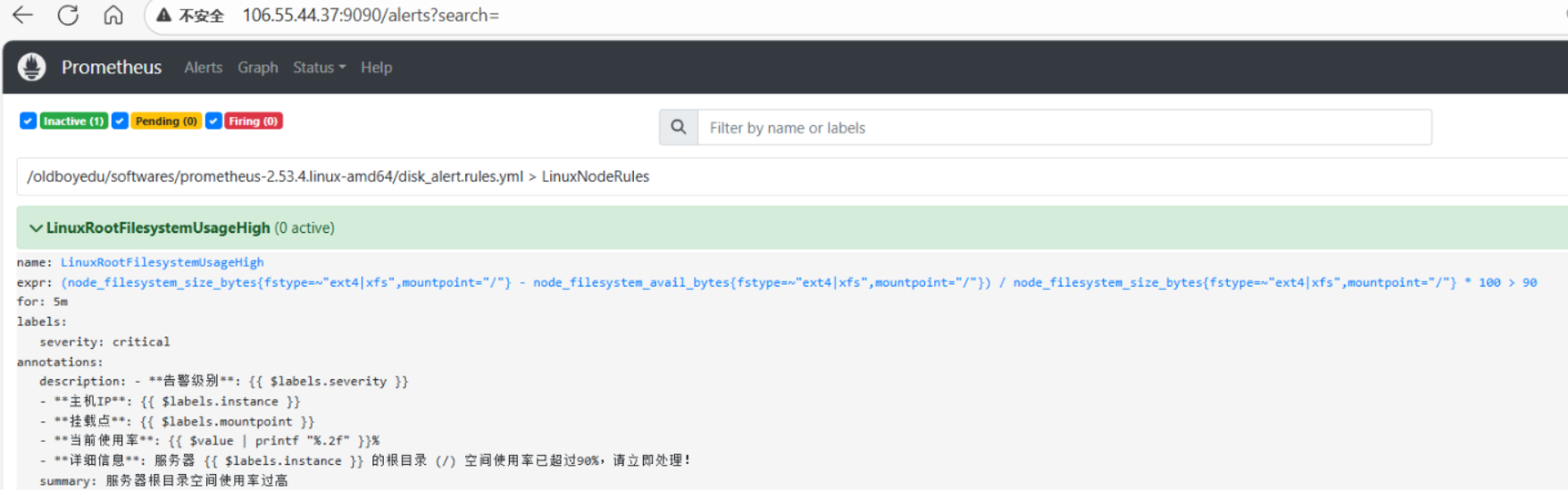This screenshot has width=1568, height=490.
Task: Reload the page with the refresh icon
Action: (x=68, y=15)
